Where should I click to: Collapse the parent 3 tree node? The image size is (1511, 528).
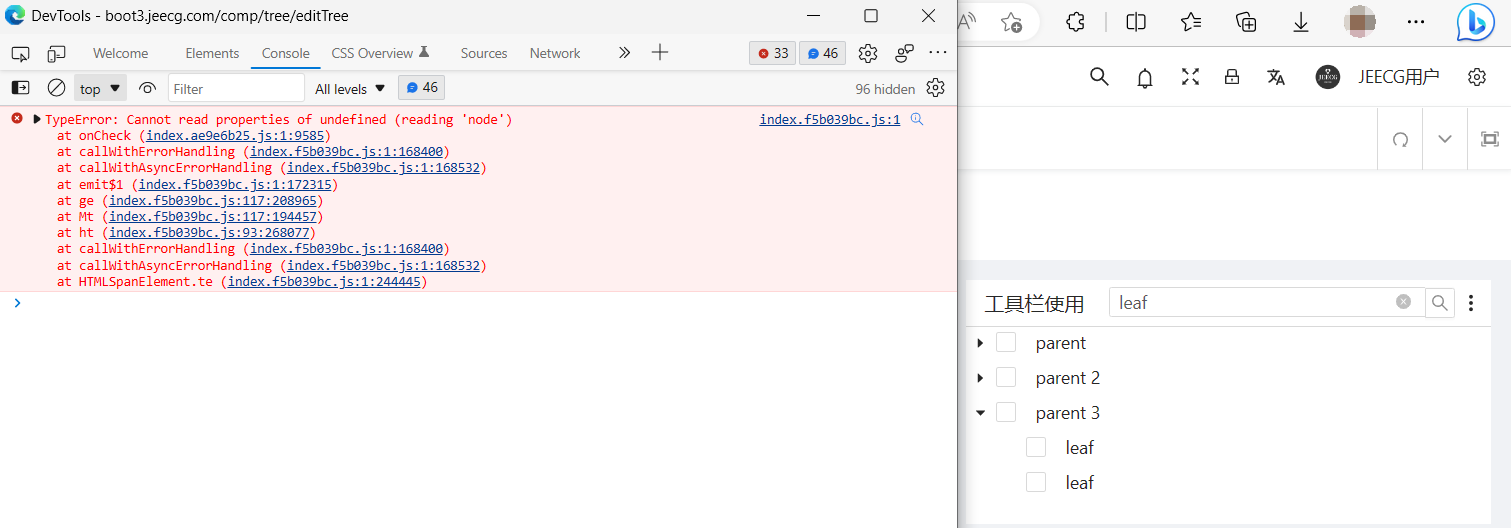click(x=980, y=412)
